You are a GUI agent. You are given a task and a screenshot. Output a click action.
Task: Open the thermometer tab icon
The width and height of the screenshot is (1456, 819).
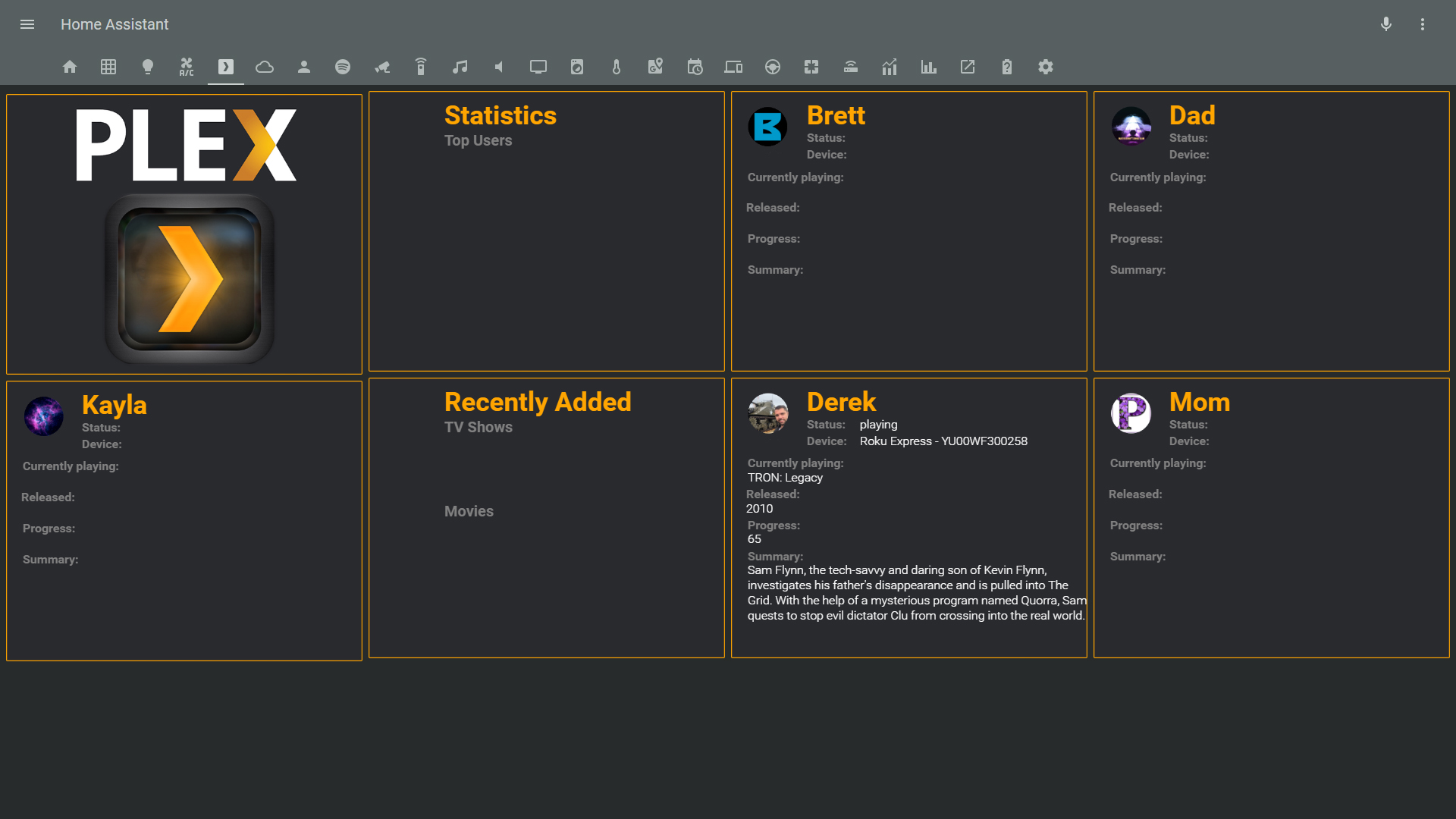[x=617, y=67]
